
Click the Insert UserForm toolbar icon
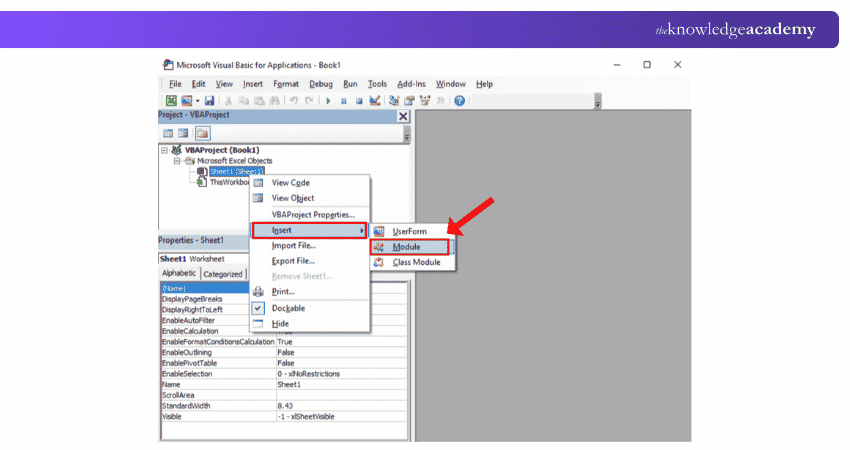click(186, 100)
